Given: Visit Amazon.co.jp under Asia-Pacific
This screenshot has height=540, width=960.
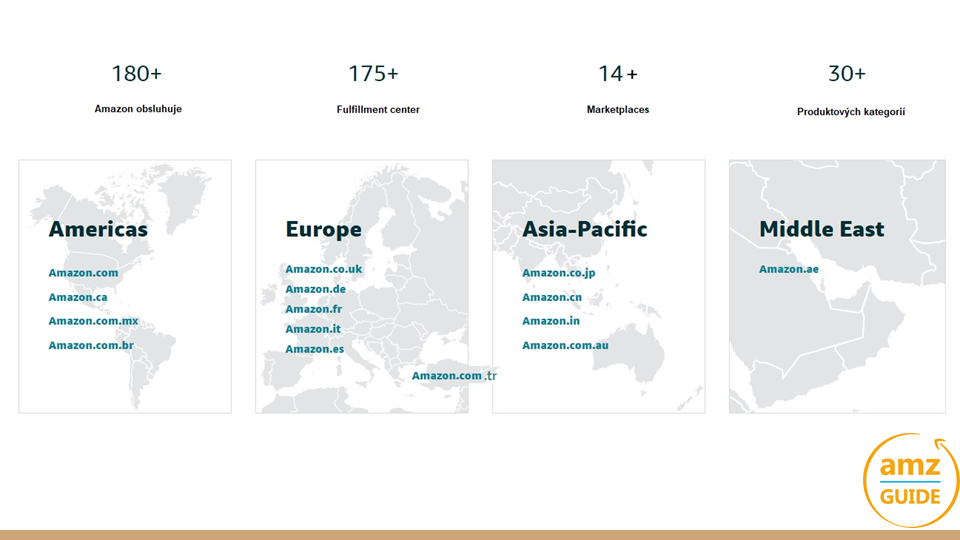Looking at the screenshot, I should click(x=558, y=272).
